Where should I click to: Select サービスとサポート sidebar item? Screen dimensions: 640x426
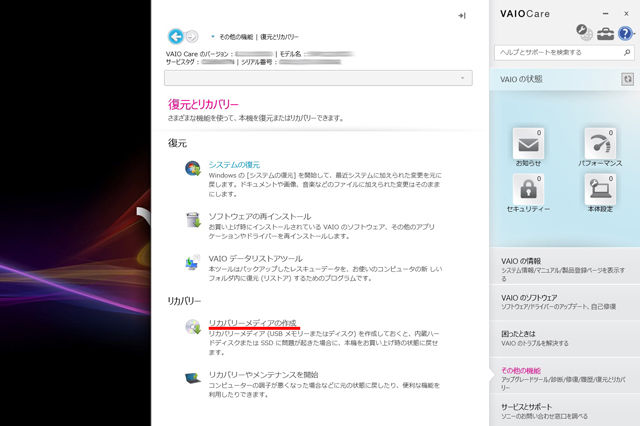click(x=564, y=411)
